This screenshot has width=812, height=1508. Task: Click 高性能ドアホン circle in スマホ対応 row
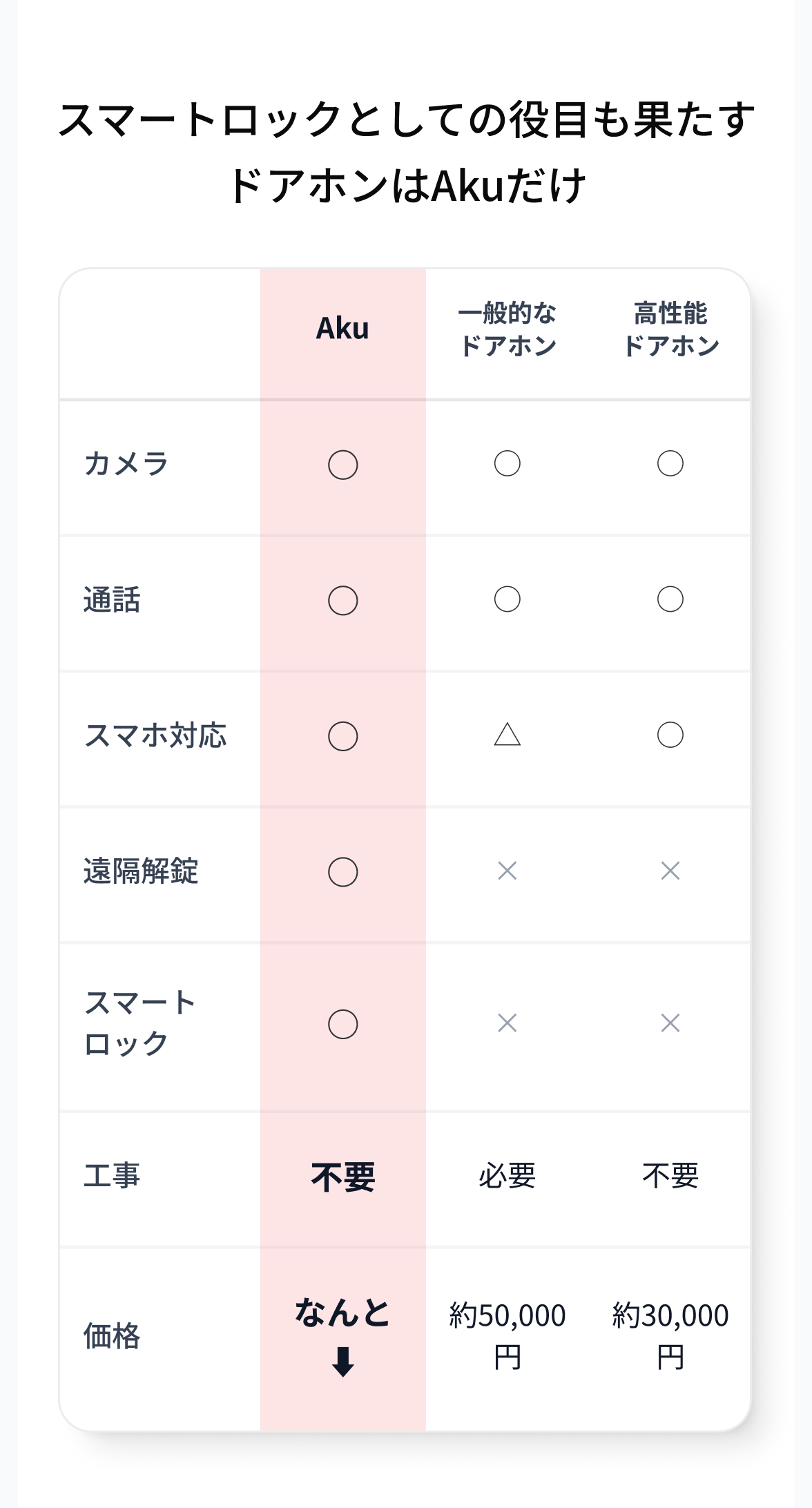click(670, 735)
